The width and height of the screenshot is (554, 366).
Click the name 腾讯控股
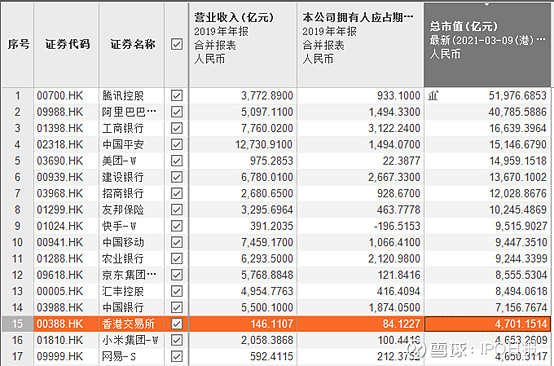point(123,96)
